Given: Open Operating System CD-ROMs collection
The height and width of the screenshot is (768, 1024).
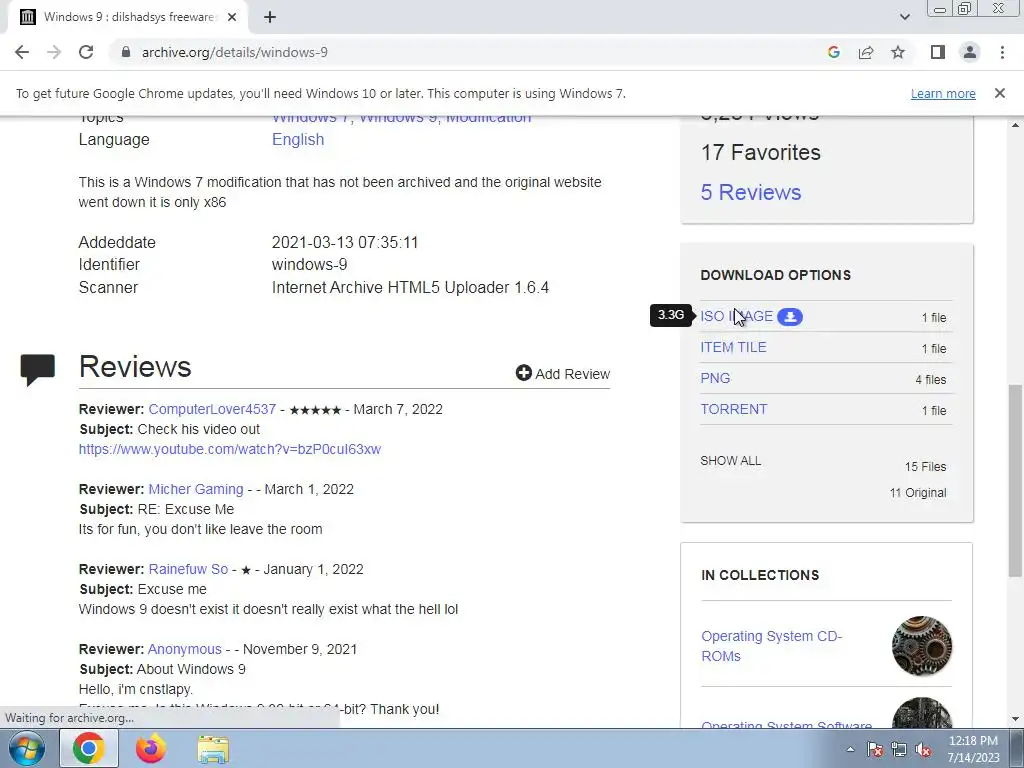Looking at the screenshot, I should click(x=771, y=646).
